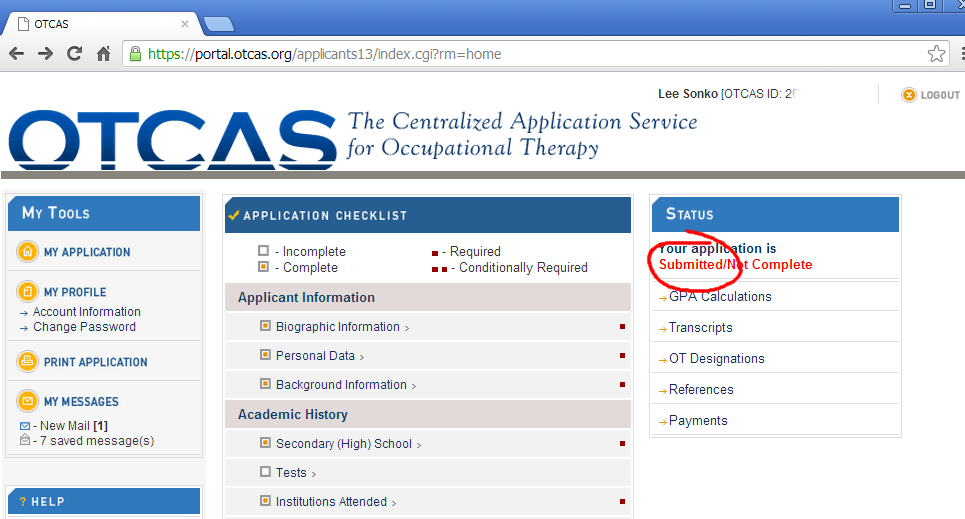Screen dimensions: 965x519
Task: Click the Academic History section header
Action: pos(428,414)
